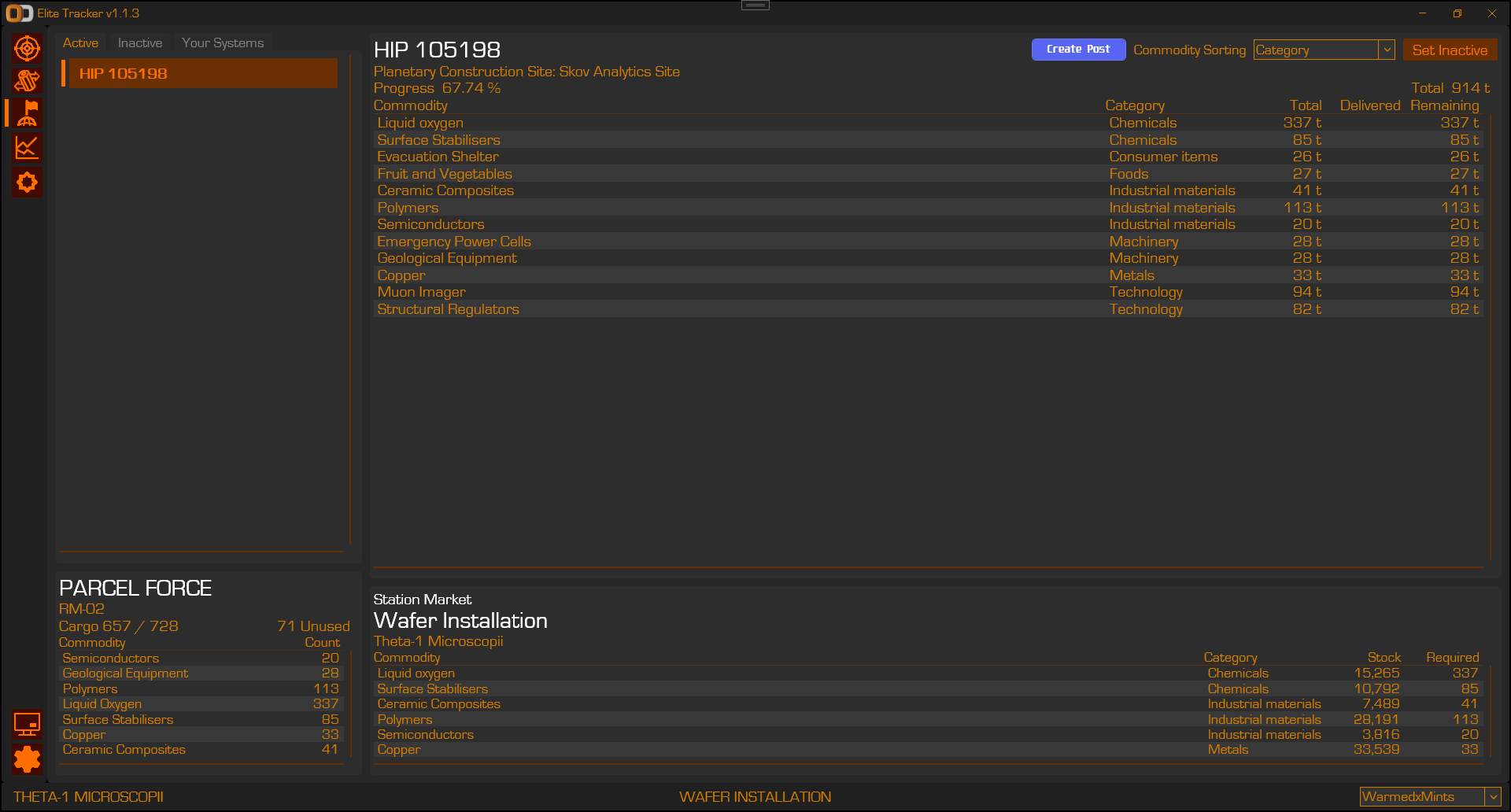Image resolution: width=1511 pixels, height=812 pixels.
Task: Select Geological Equipment in ship cargo list
Action: pos(201,674)
